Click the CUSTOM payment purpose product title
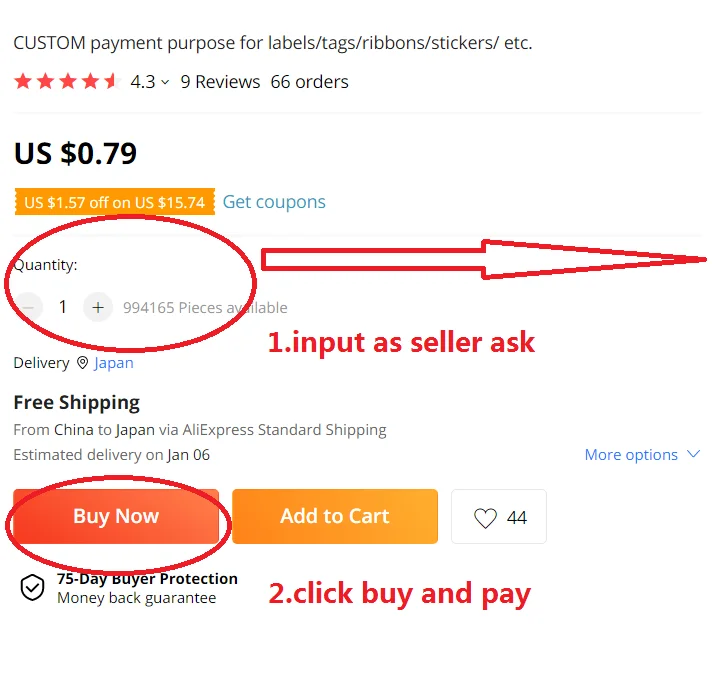The image size is (720, 683). (272, 43)
